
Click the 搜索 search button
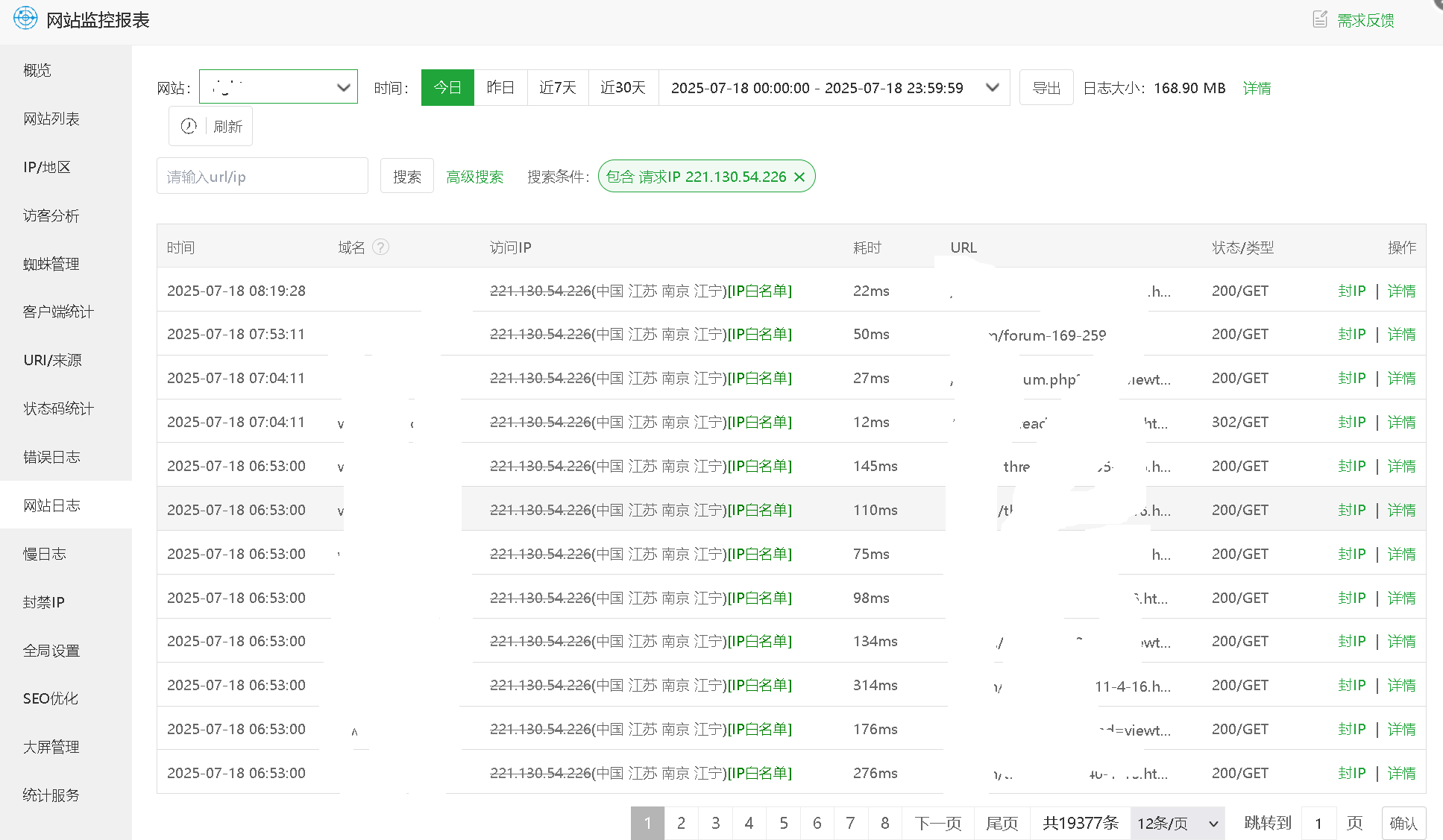point(407,176)
